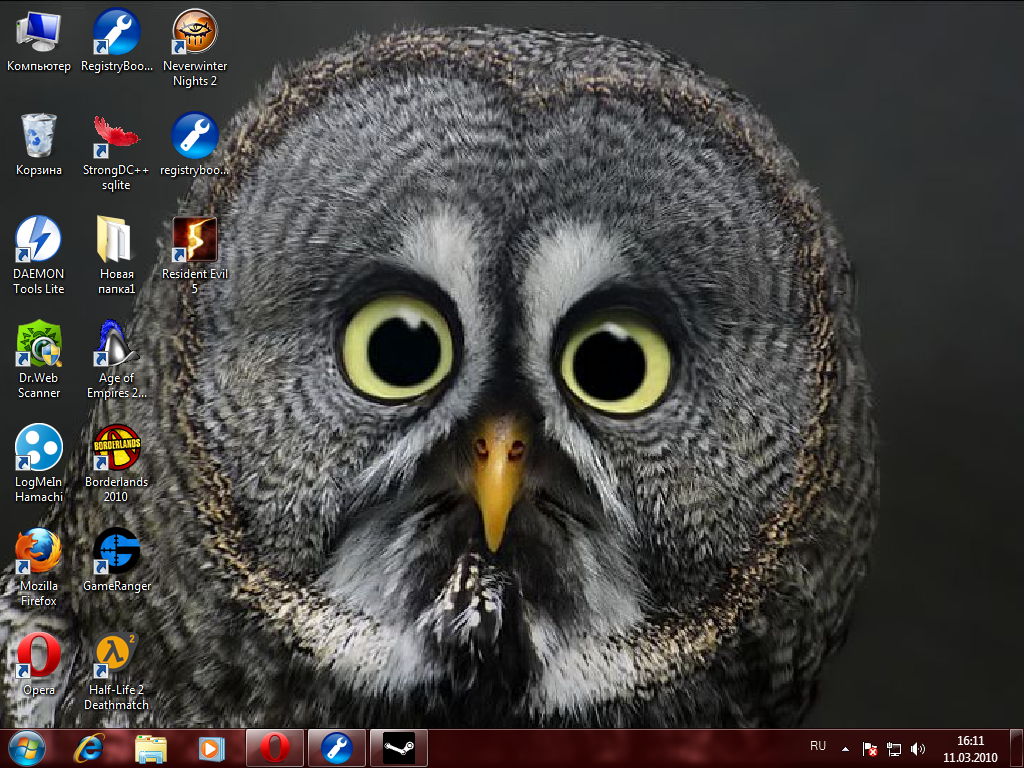Switch to Steam taskbar button

pyautogui.click(x=399, y=748)
